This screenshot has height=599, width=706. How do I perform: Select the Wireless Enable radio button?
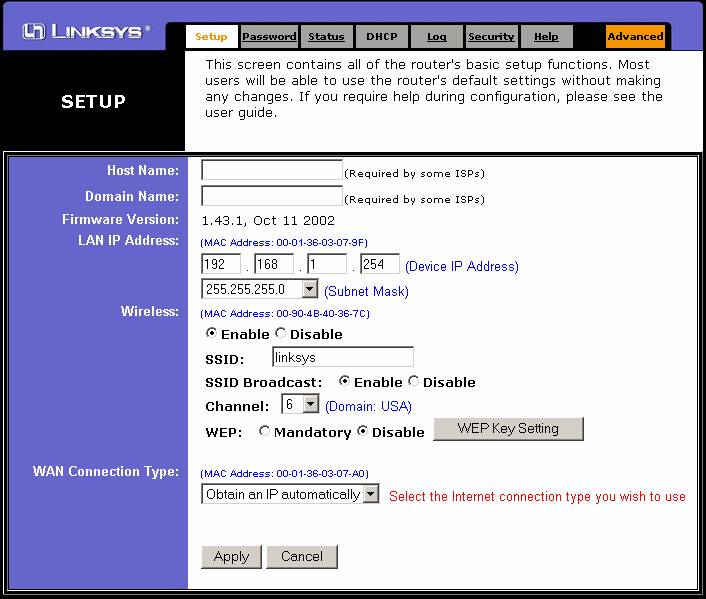point(211,333)
